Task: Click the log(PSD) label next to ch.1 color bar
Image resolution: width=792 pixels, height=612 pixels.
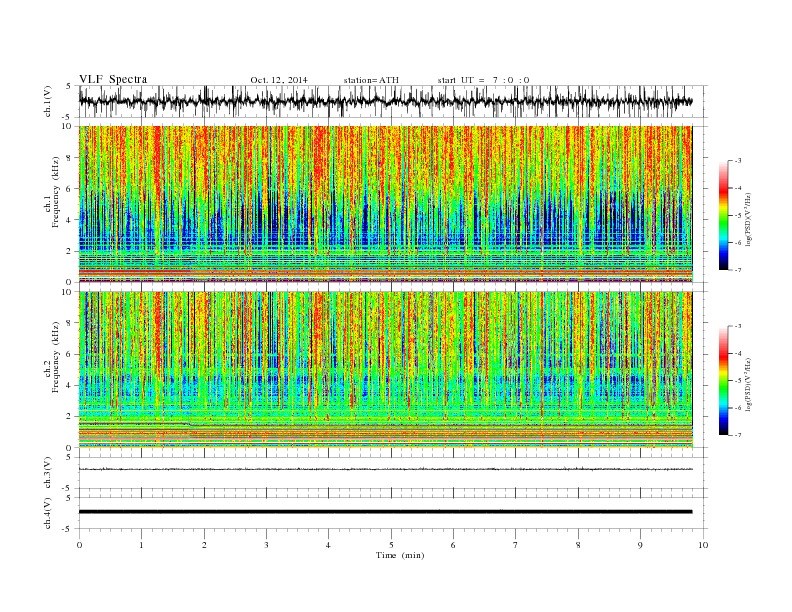Action: (748, 220)
